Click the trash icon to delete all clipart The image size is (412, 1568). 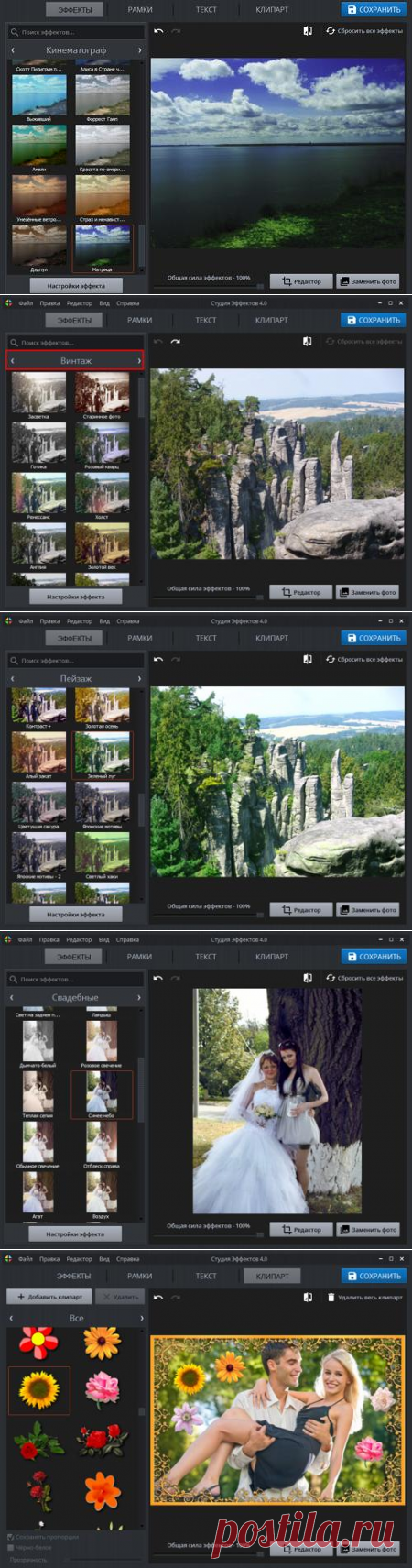pos(331,1297)
